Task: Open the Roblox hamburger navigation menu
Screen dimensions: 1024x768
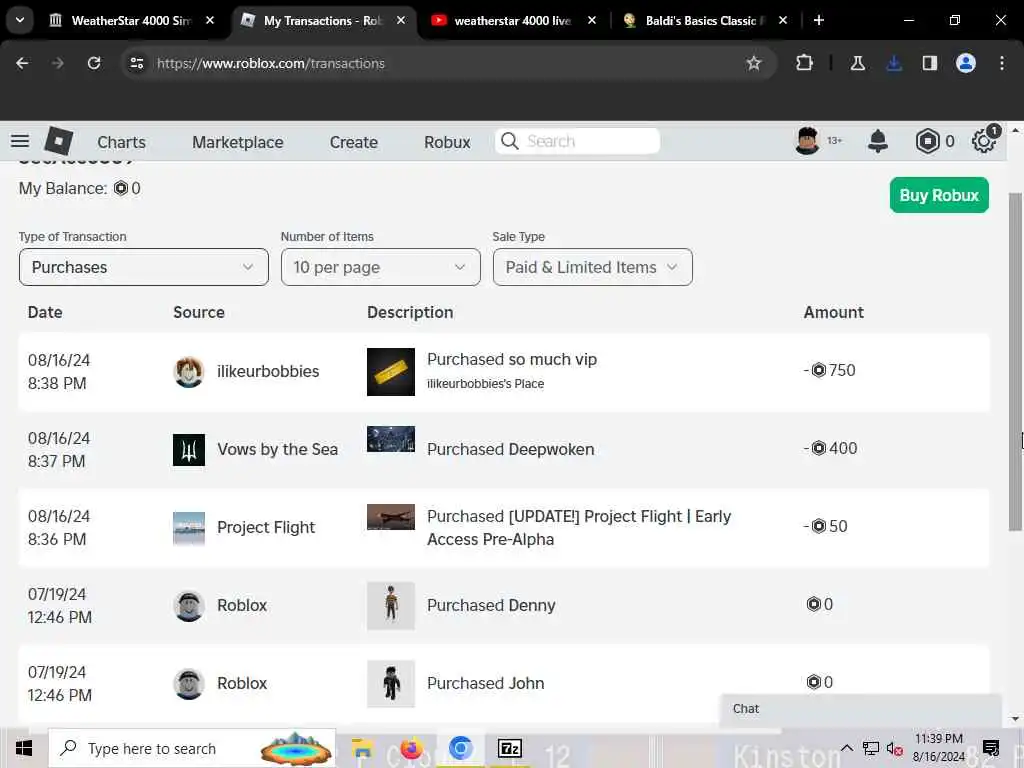Action: click(x=20, y=141)
